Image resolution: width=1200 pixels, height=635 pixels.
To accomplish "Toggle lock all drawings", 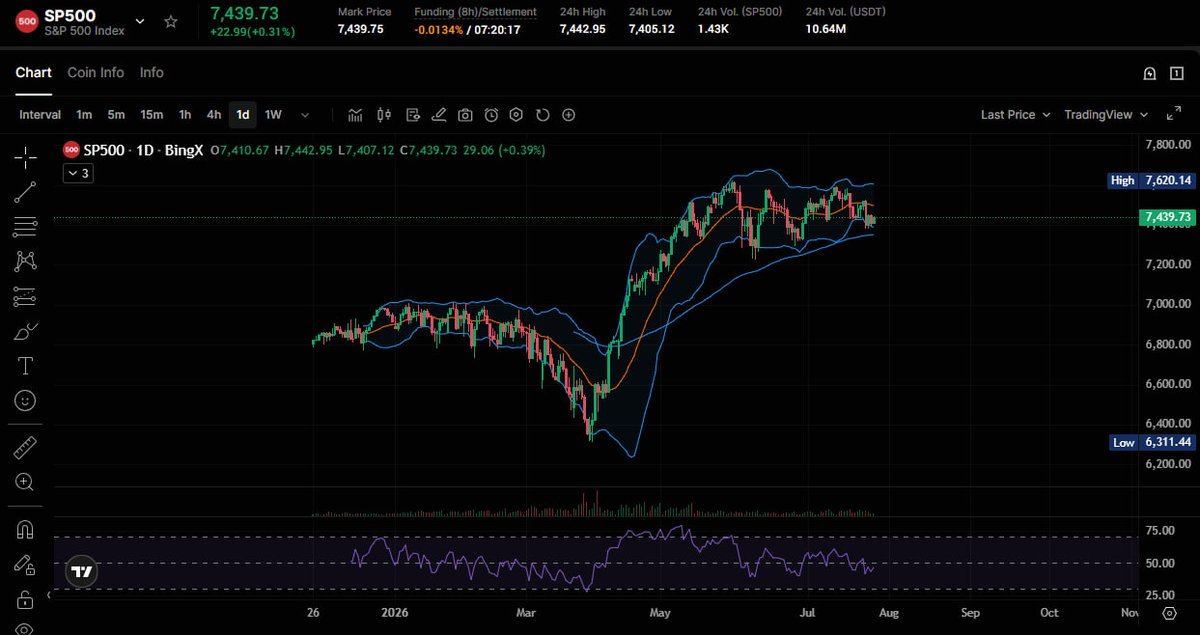I will pos(26,599).
